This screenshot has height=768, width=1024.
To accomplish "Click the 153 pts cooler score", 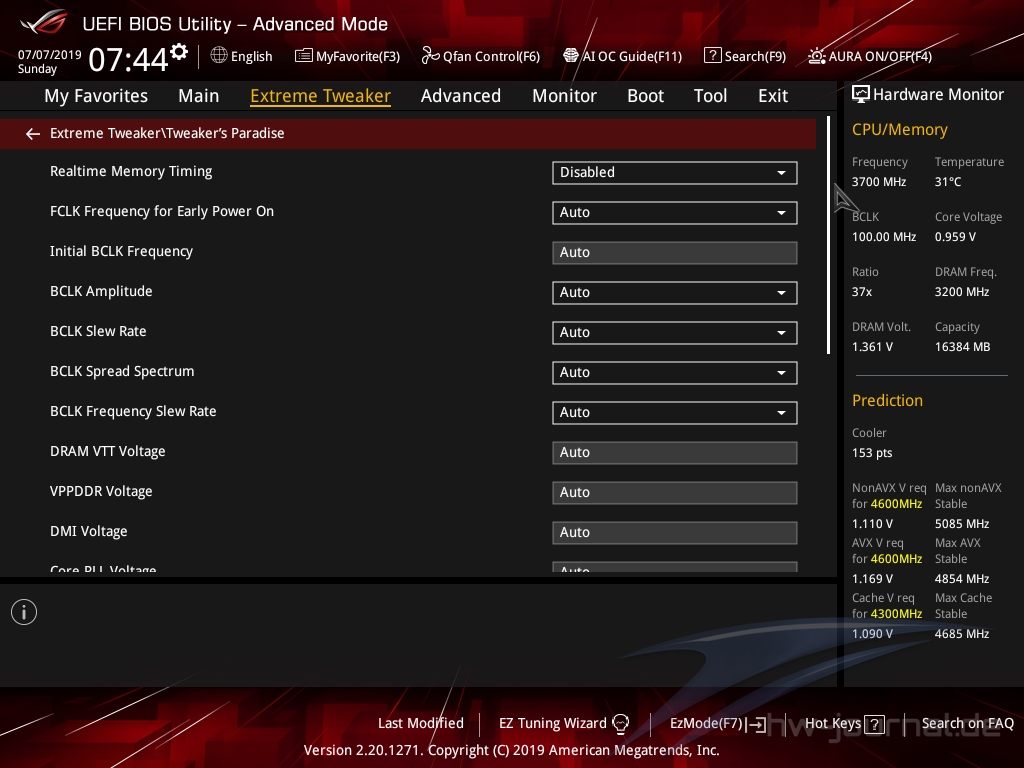I will tap(872, 453).
